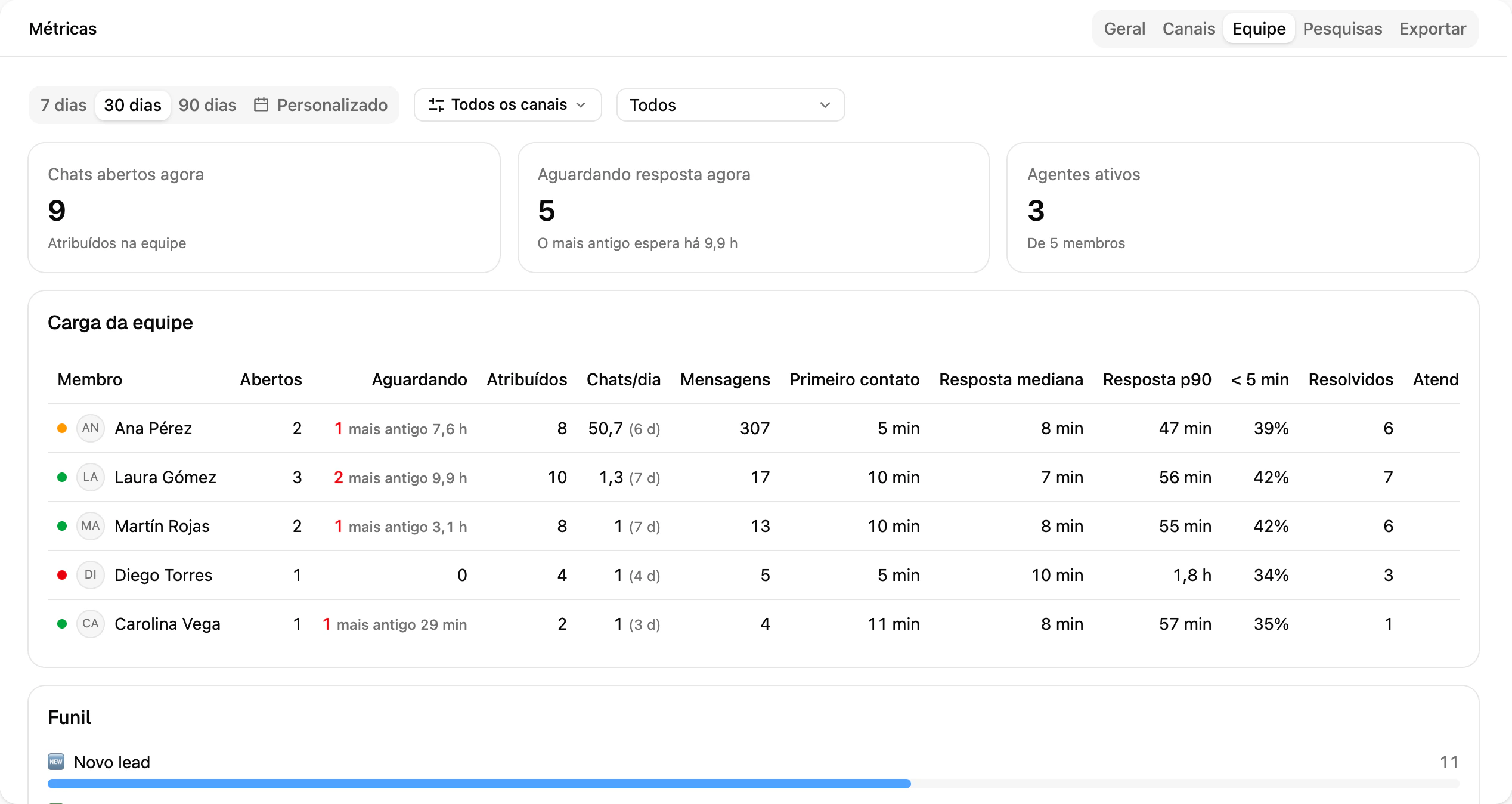Expand the Todos member dropdown

[730, 105]
